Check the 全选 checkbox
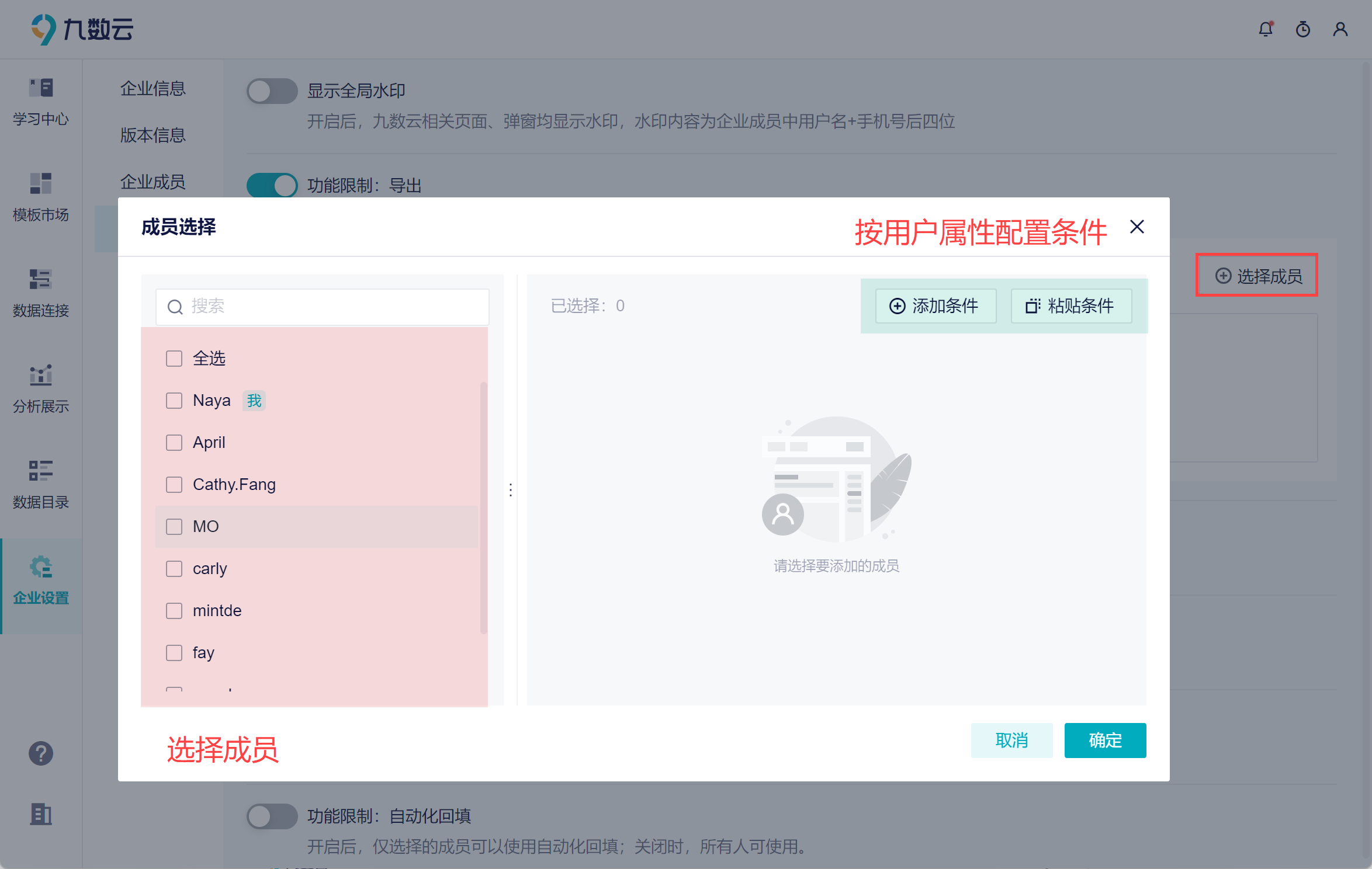 coord(174,359)
